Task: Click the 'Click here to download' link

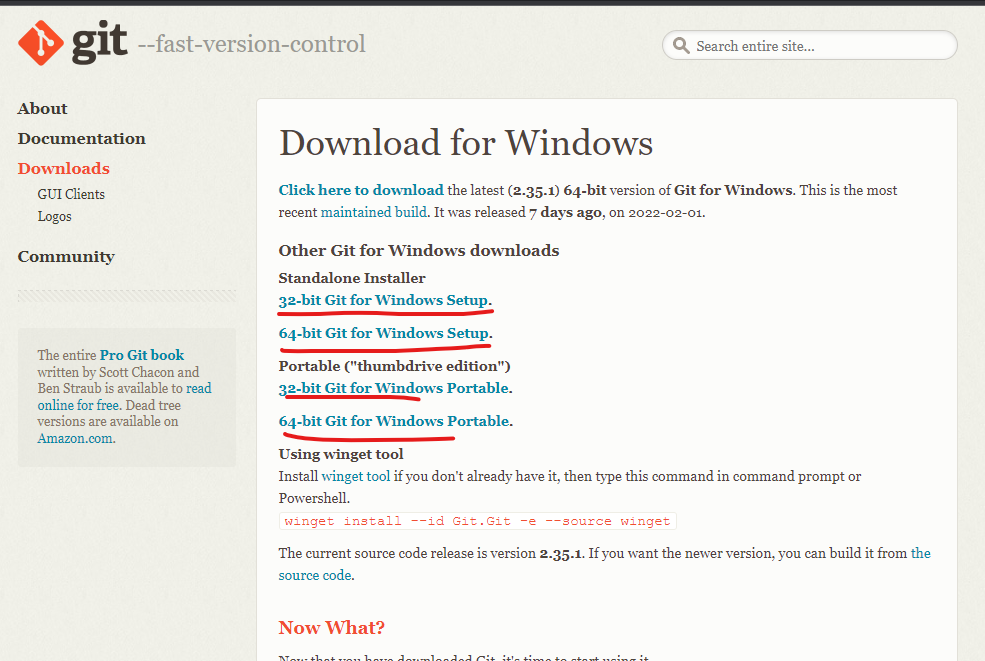Action: (x=361, y=190)
